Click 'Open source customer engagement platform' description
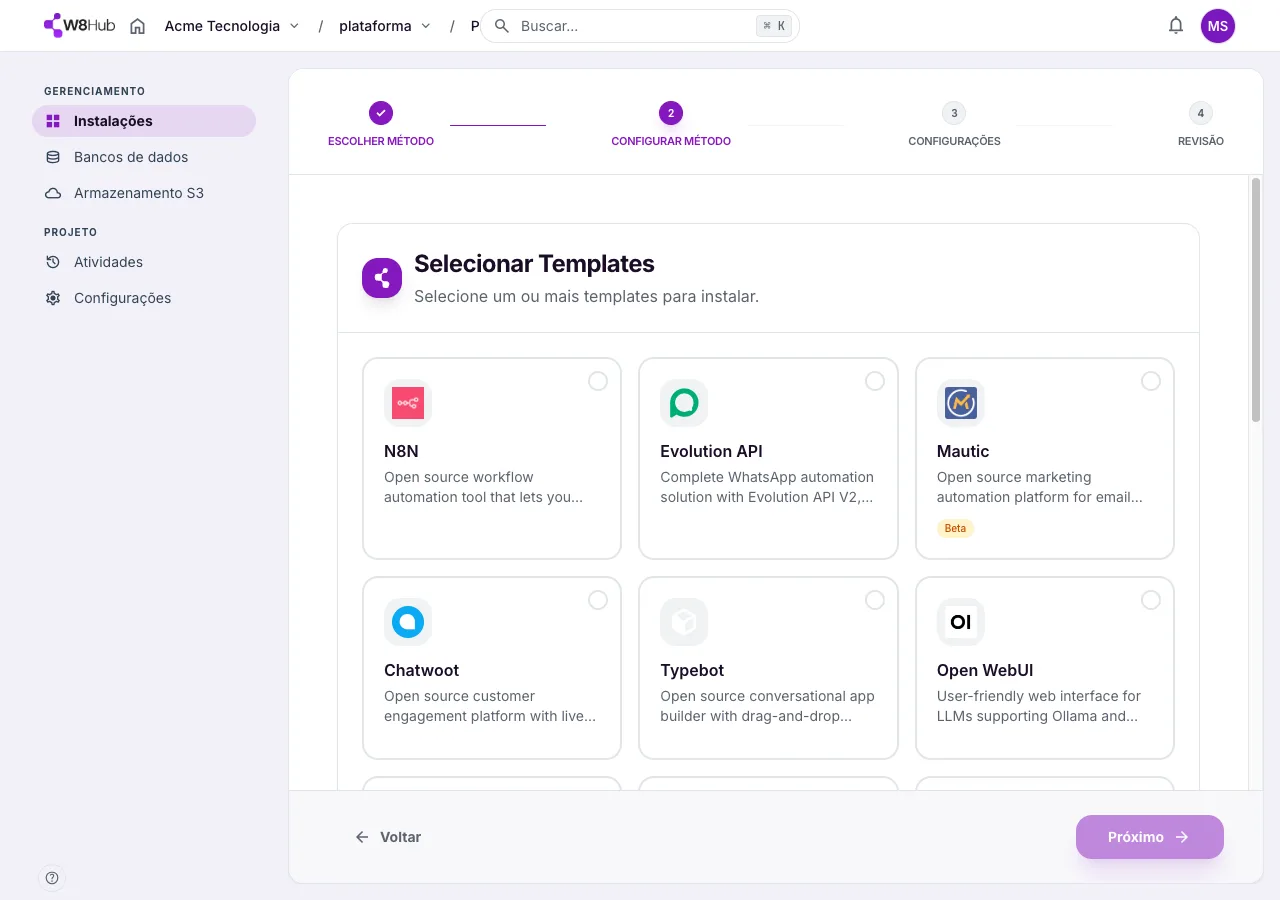This screenshot has width=1280, height=900. click(490, 706)
